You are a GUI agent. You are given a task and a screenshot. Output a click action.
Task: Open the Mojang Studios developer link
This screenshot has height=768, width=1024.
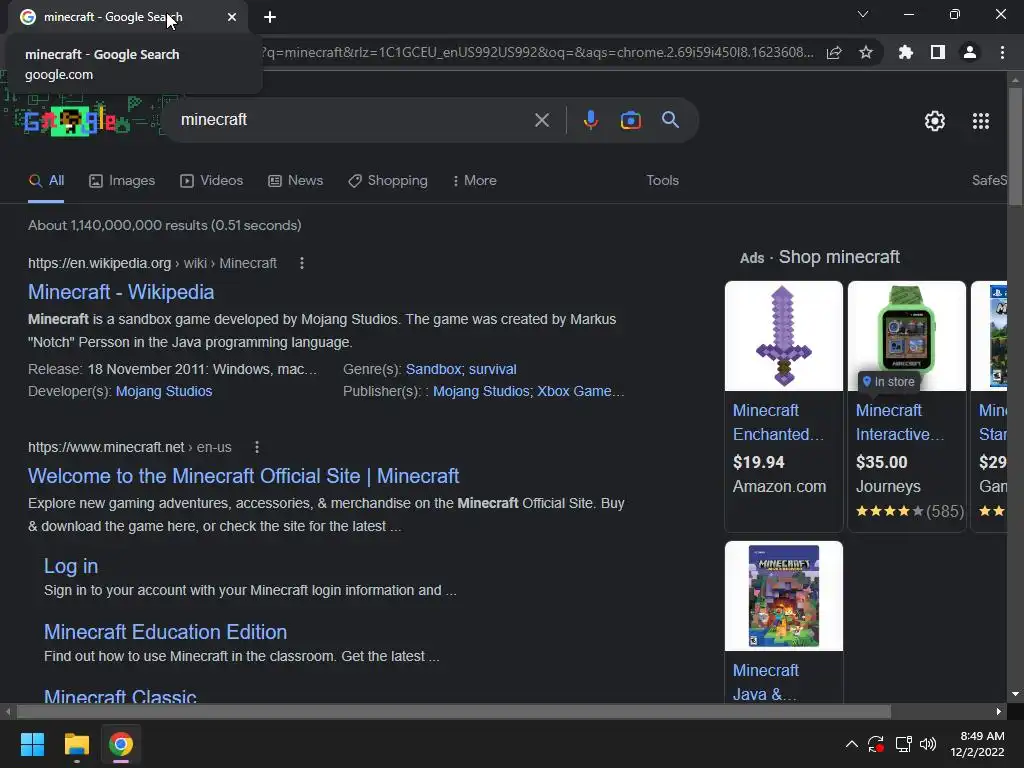[164, 391]
